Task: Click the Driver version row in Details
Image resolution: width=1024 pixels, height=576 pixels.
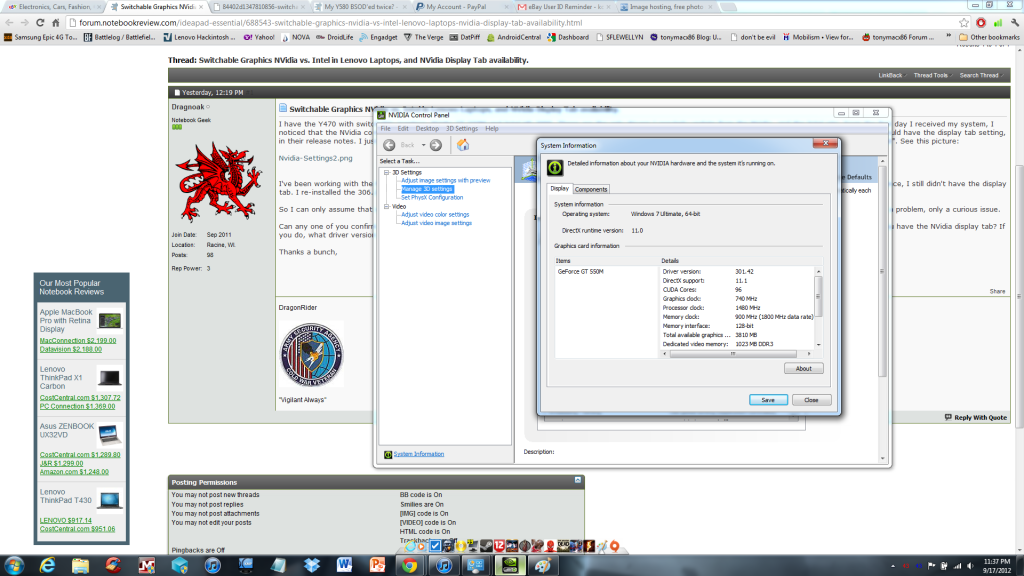Action: [738, 272]
